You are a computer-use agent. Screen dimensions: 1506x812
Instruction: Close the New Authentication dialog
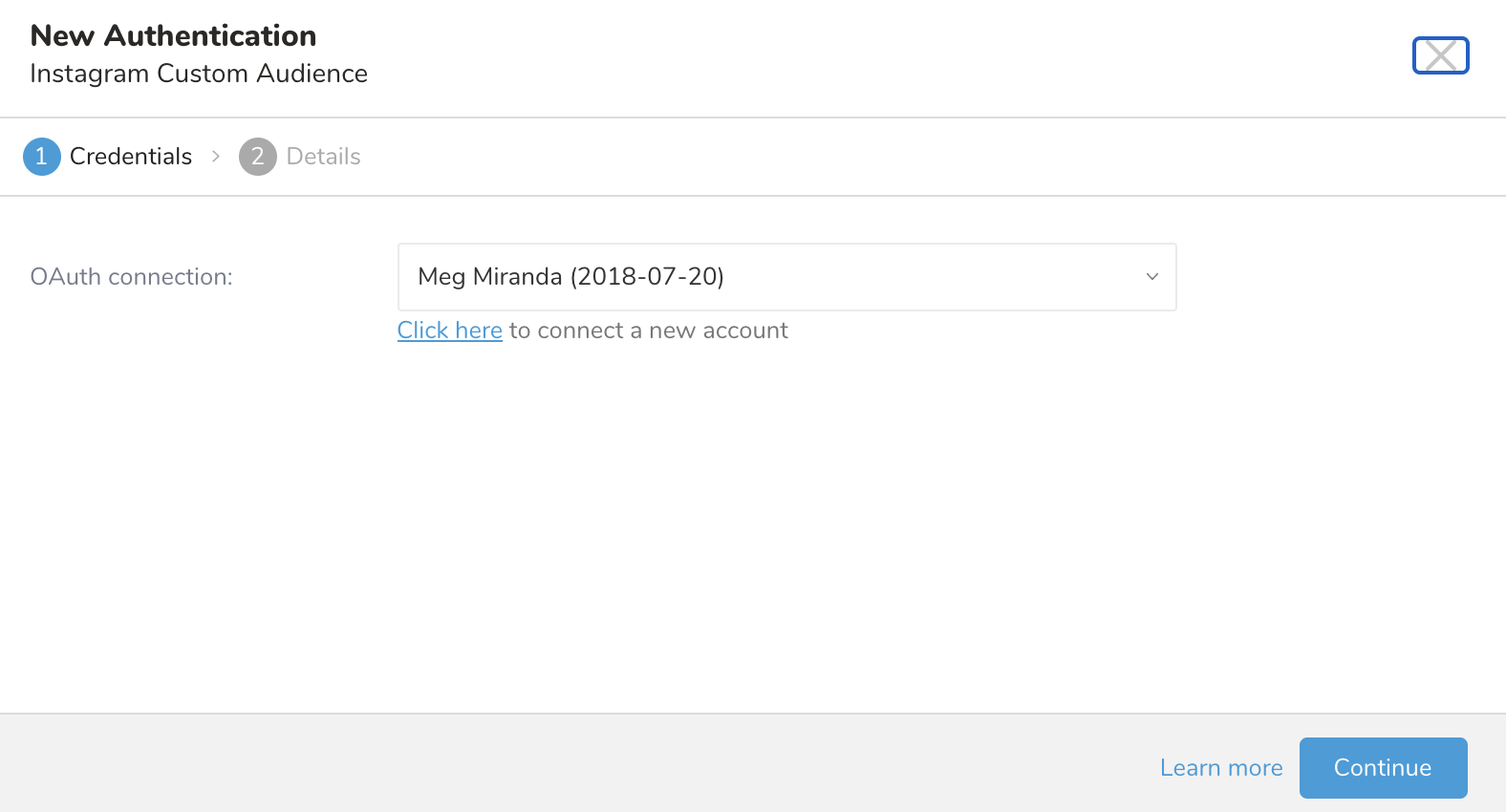pyautogui.click(x=1440, y=55)
